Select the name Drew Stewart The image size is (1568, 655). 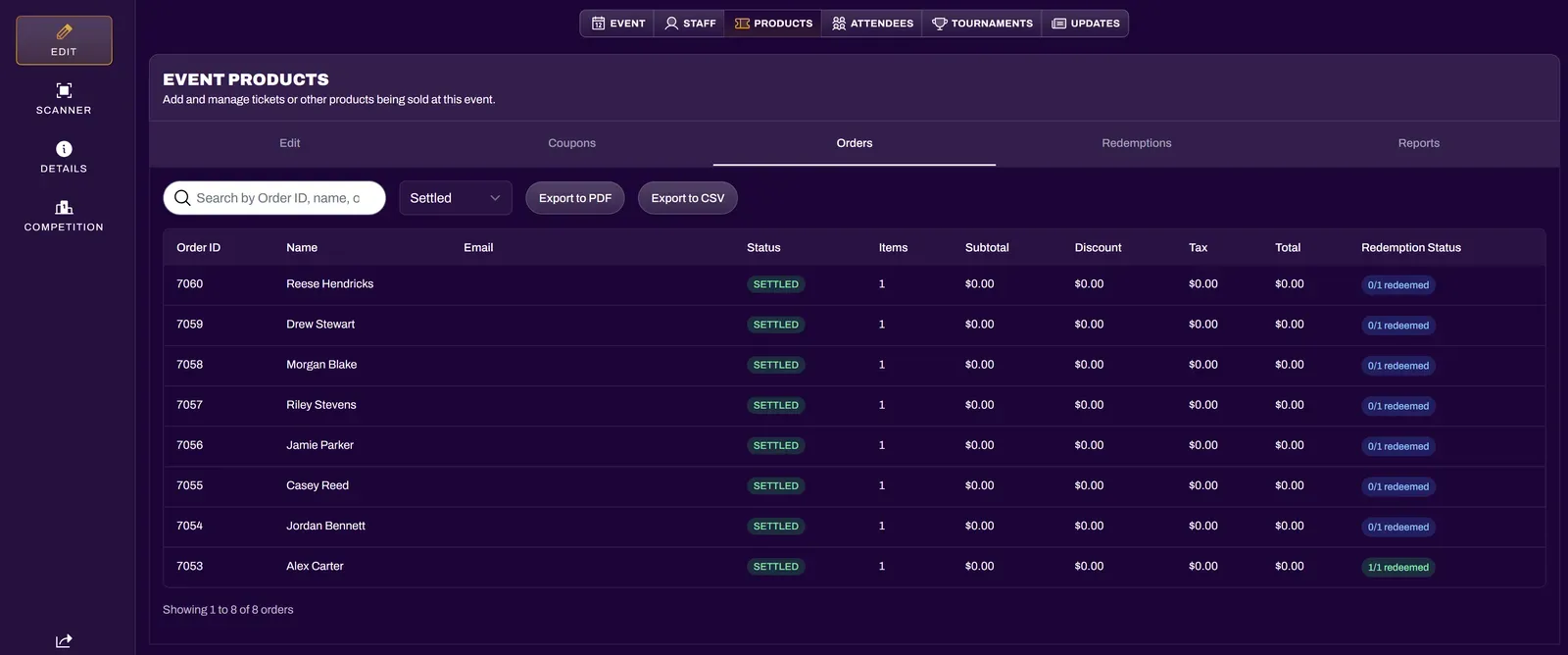click(x=320, y=325)
